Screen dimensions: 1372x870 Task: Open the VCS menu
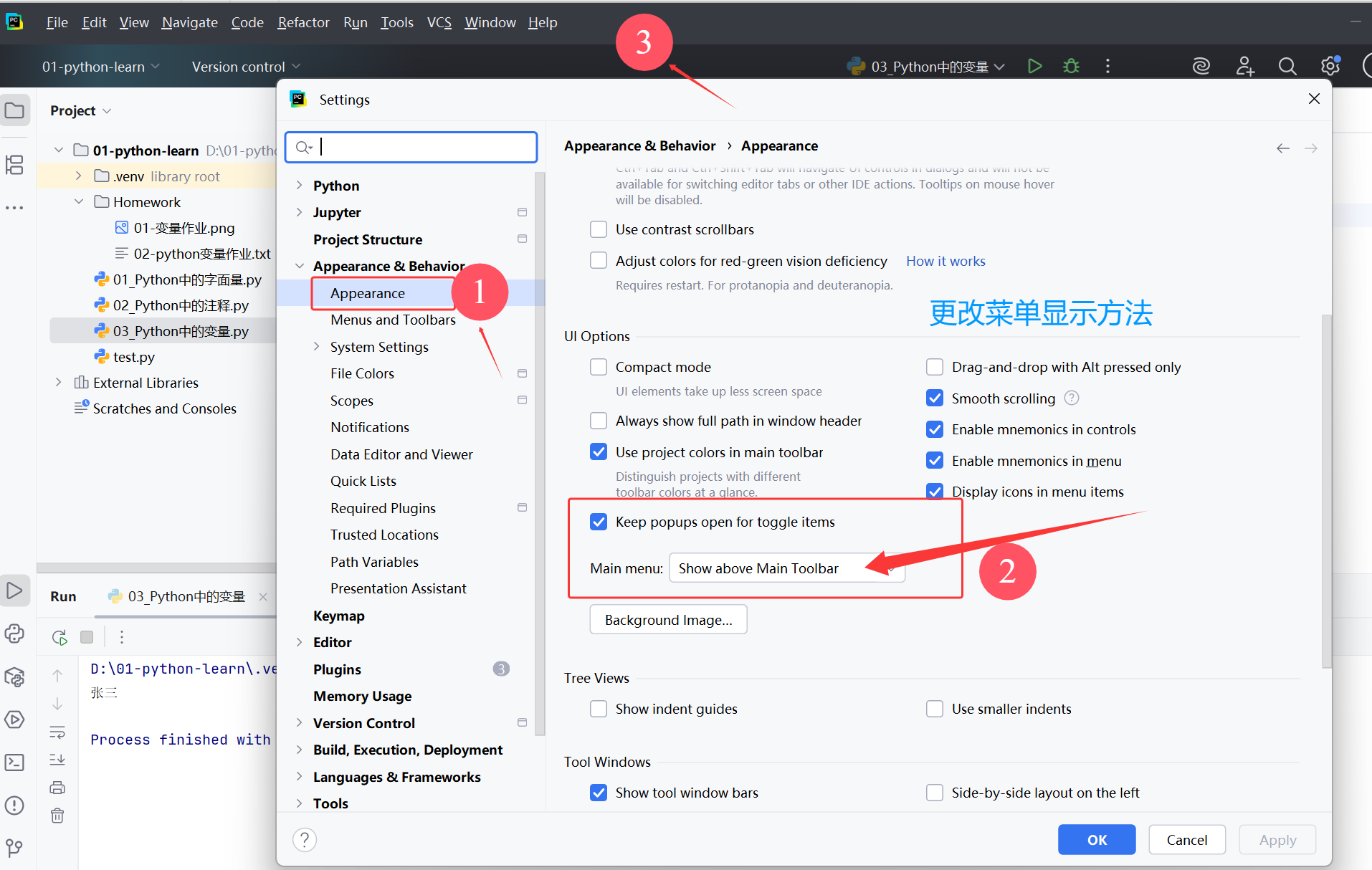(439, 22)
